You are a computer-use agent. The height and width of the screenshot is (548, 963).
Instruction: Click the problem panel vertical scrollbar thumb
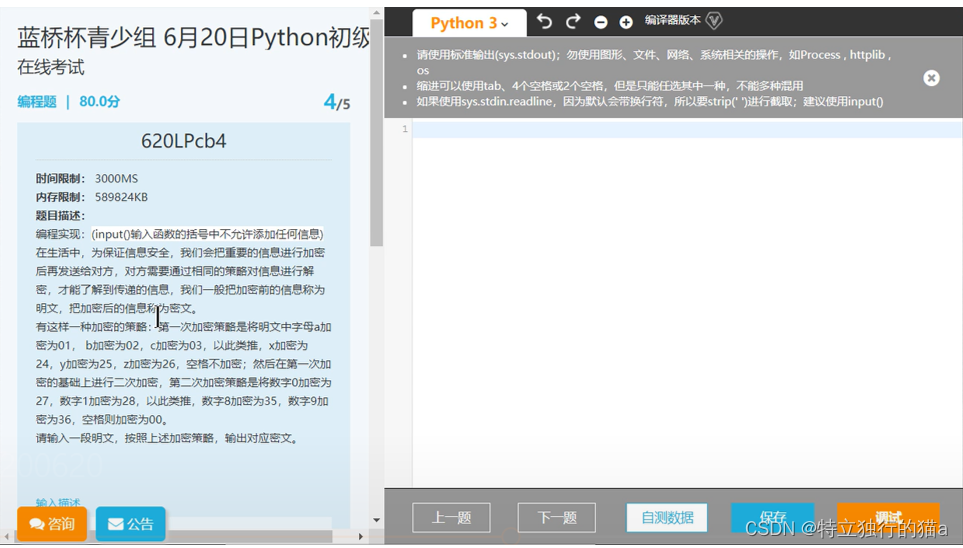pyautogui.click(x=376, y=132)
